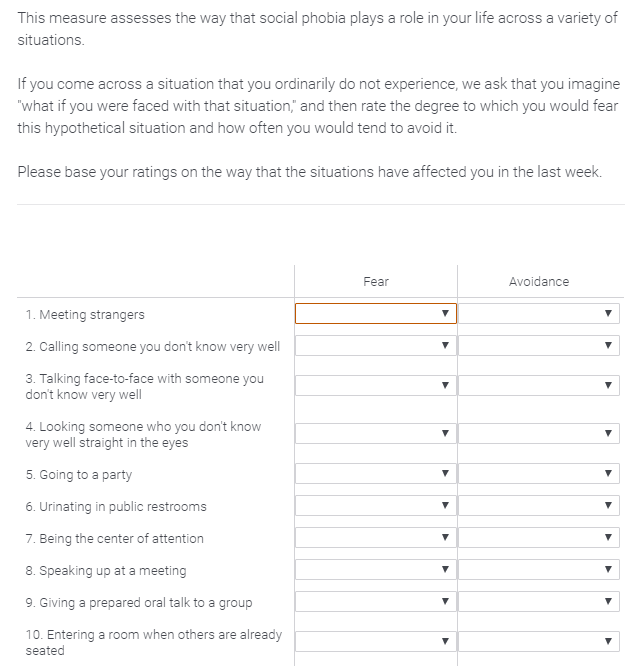Open Avoidance dropdown for urinating in public restrooms
This screenshot has height=669, width=636.
pos(539,506)
